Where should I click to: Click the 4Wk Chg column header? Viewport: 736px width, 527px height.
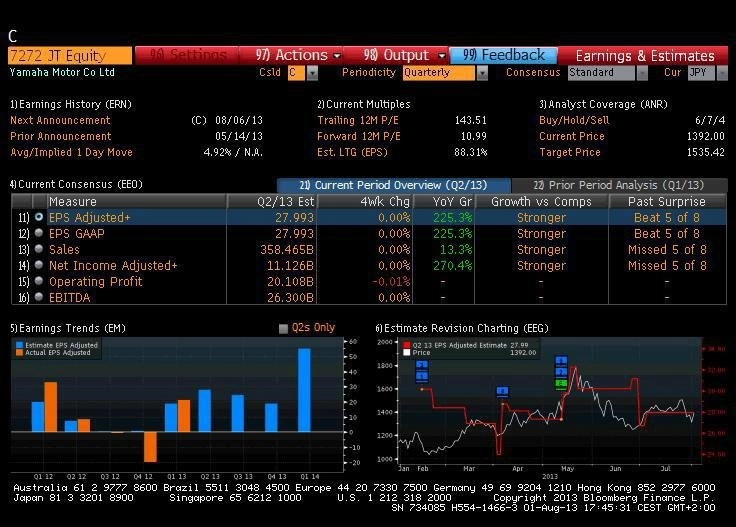pos(365,201)
